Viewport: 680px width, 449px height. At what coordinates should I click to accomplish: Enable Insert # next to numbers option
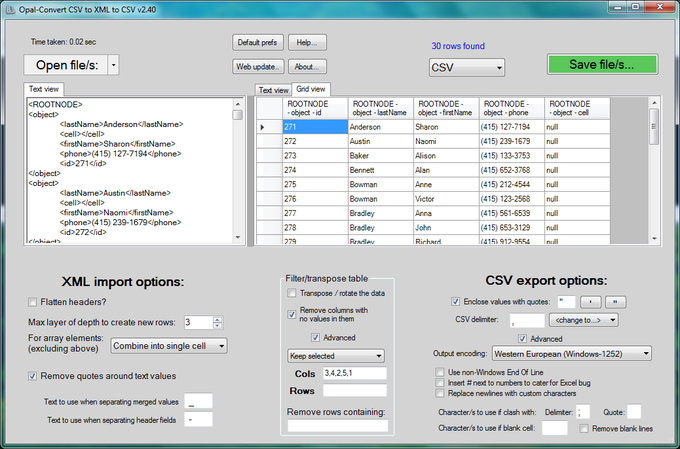(440, 383)
